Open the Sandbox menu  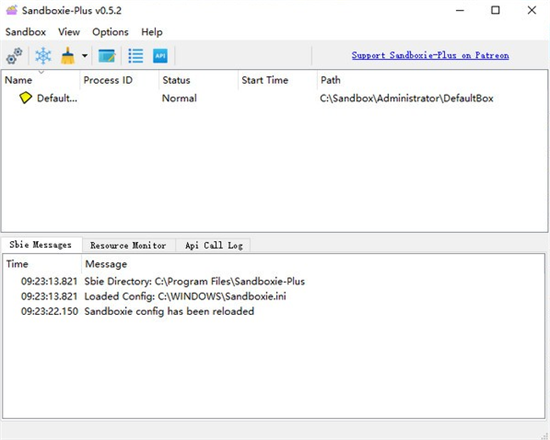point(26,32)
